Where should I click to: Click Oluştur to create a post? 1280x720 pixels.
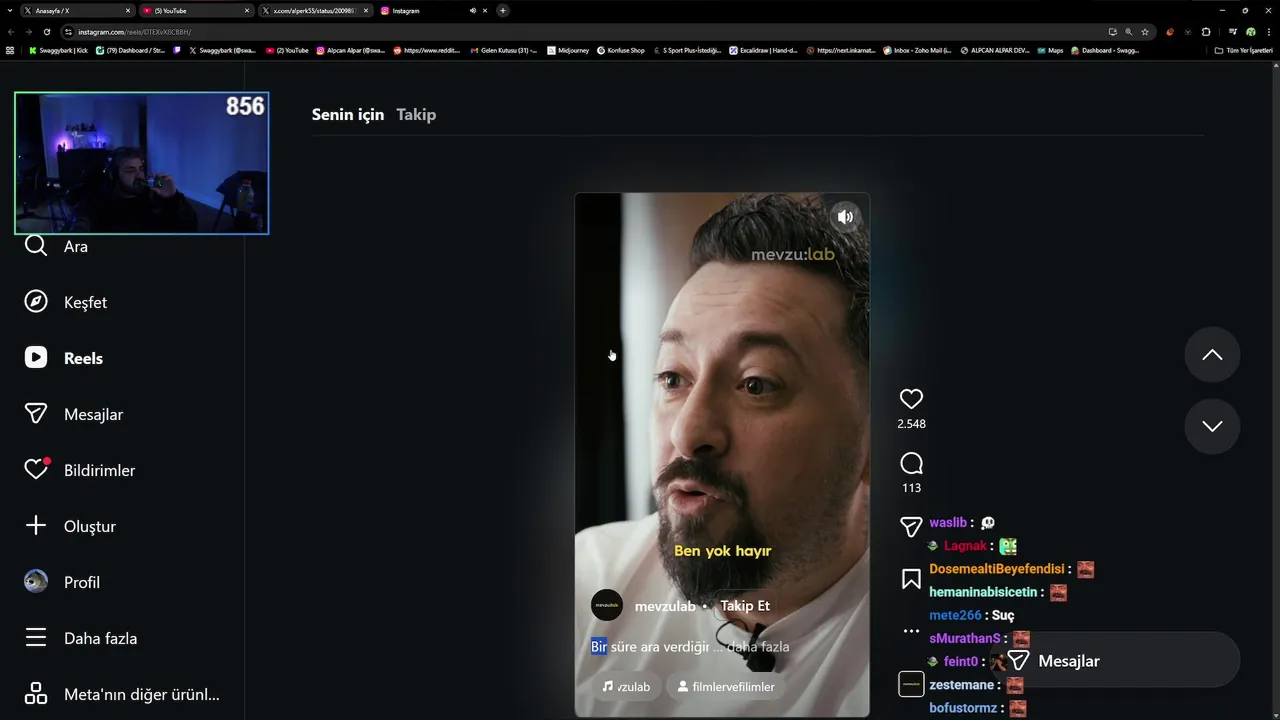(70, 526)
